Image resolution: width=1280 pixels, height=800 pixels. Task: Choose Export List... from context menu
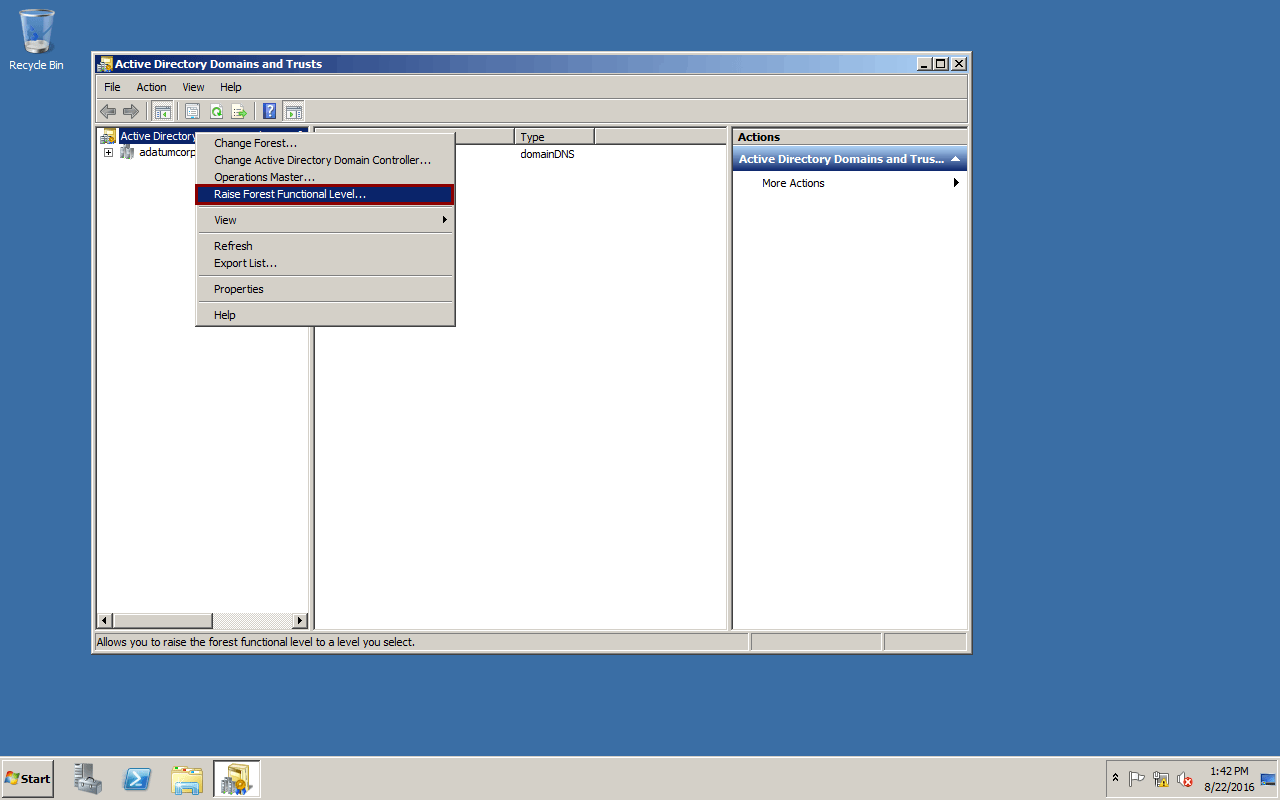[x=325, y=263]
